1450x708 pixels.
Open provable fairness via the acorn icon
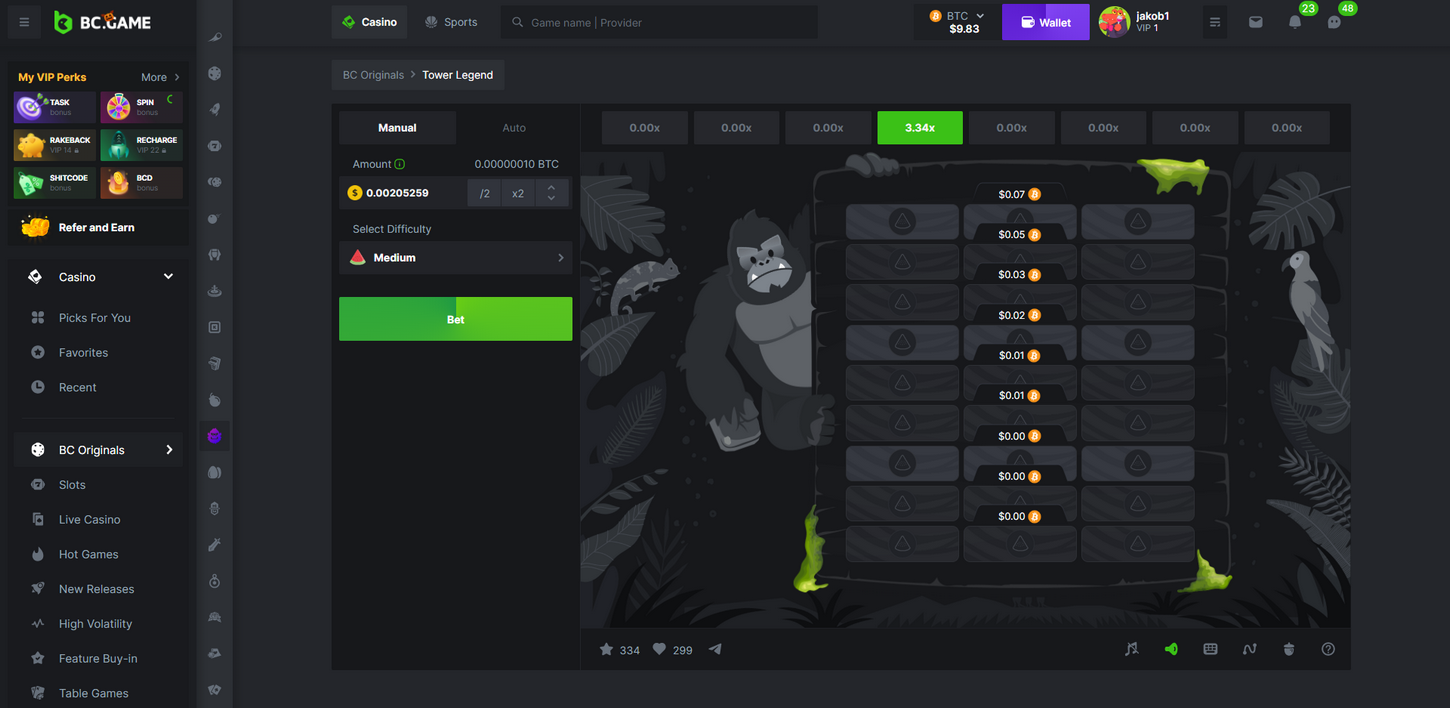[1288, 648]
